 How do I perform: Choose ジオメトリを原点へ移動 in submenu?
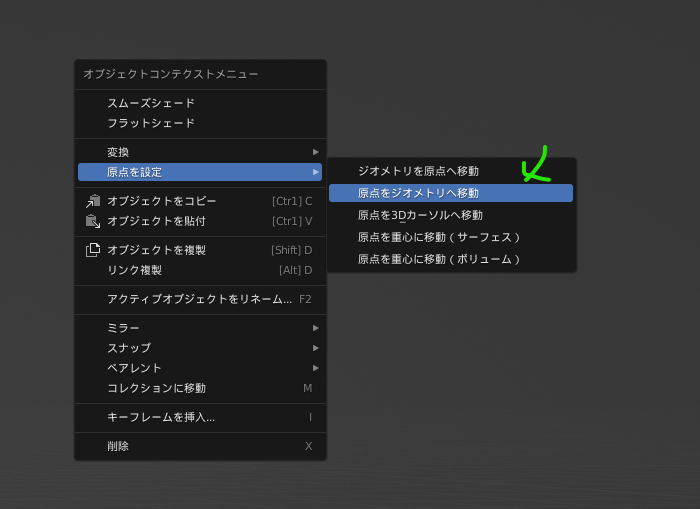click(451, 171)
